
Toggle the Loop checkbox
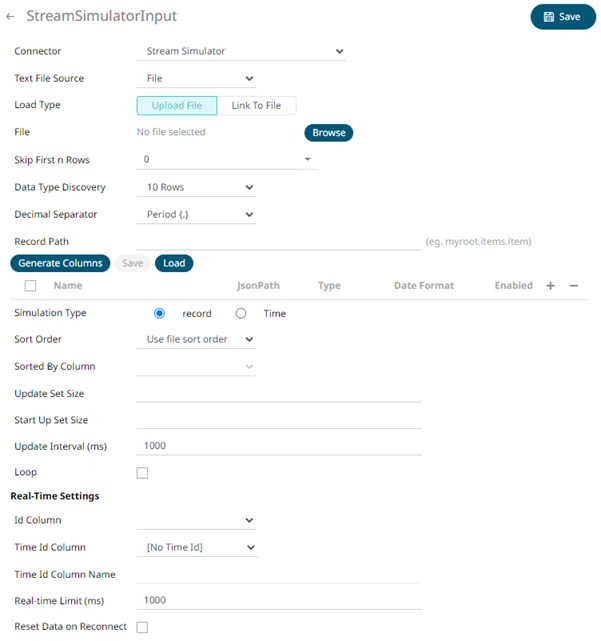pos(142,473)
